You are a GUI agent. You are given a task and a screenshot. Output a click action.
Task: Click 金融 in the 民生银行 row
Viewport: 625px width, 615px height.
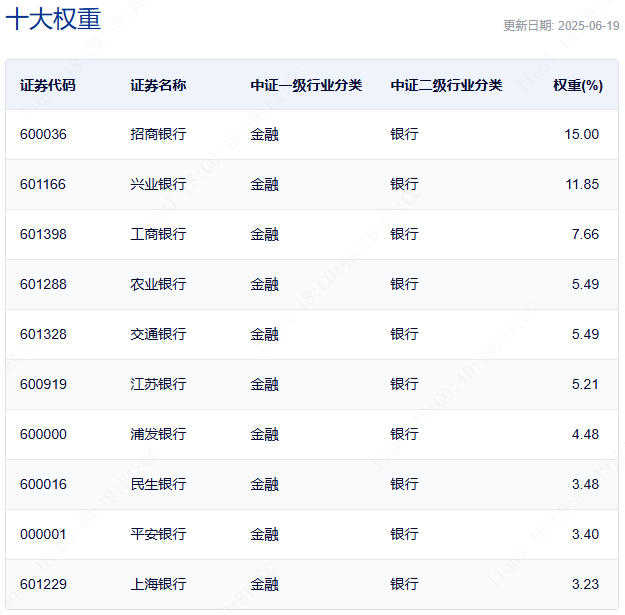pyautogui.click(x=264, y=484)
